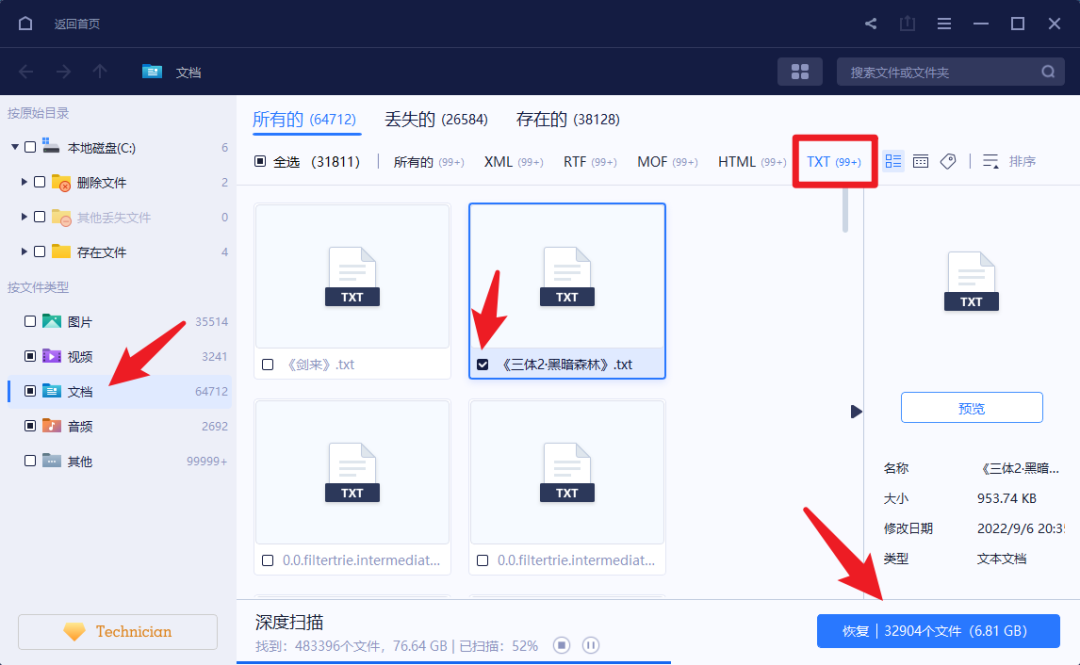Image resolution: width=1080 pixels, height=665 pixels.
Task: Check the 存在文件 checkbox
Action: (x=40, y=252)
